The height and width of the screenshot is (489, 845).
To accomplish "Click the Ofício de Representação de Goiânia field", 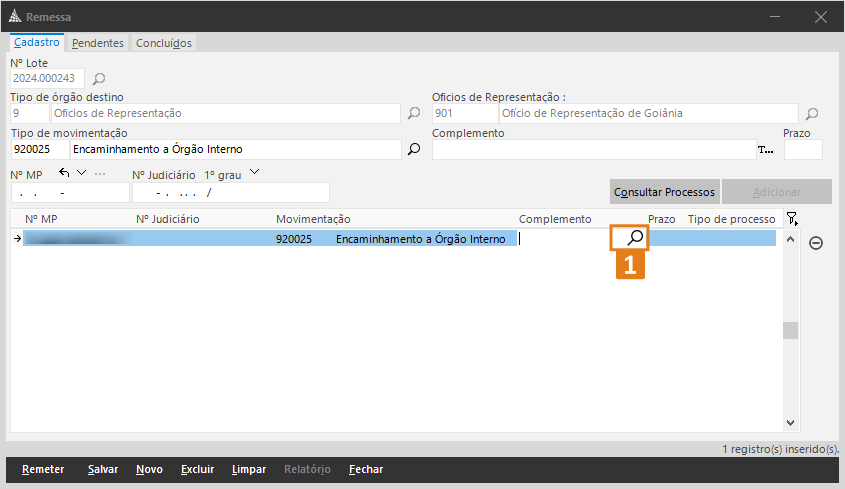I will click(x=648, y=114).
